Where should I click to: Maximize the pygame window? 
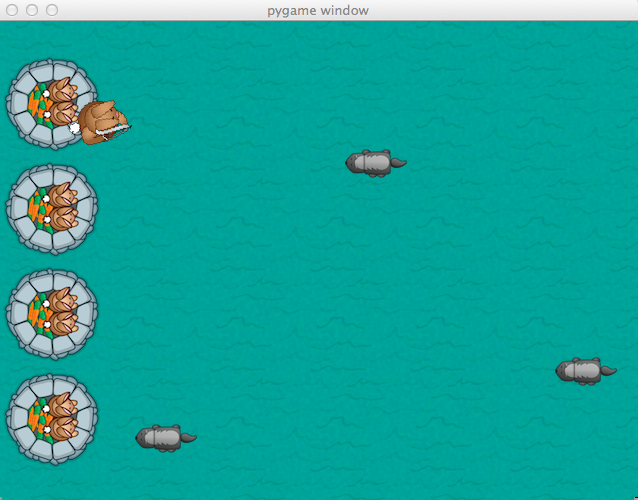[52, 10]
